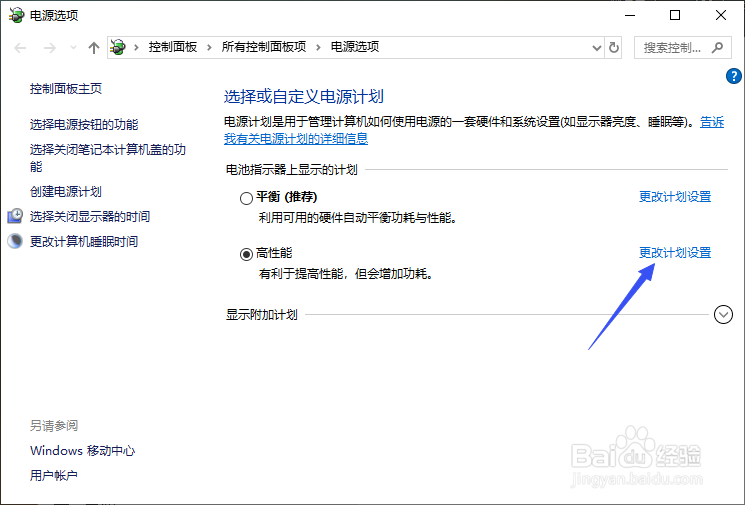
Task: Open 控制面板 breadcrumb item
Action: tap(172, 47)
